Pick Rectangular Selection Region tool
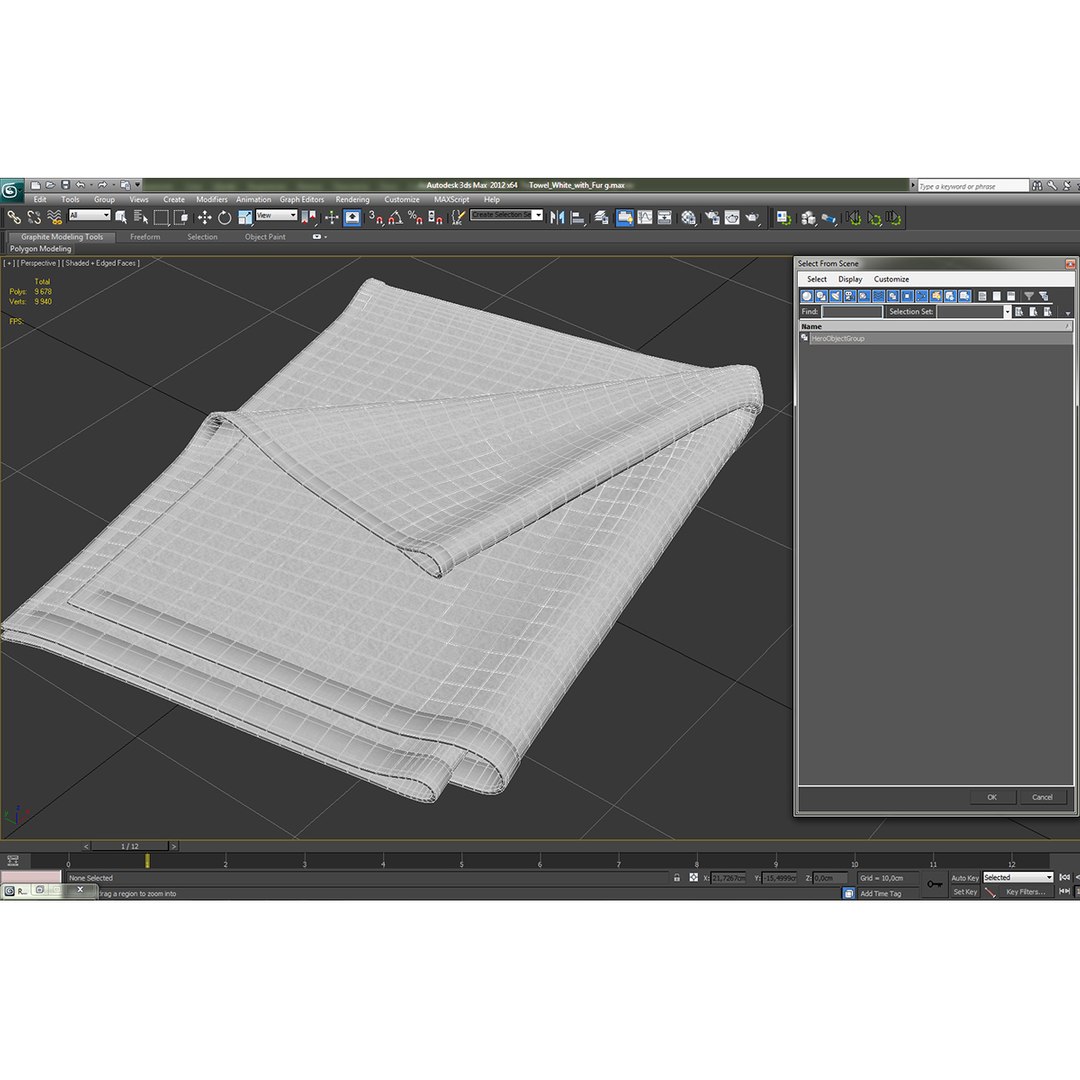The image size is (1080, 1080). coord(161,218)
